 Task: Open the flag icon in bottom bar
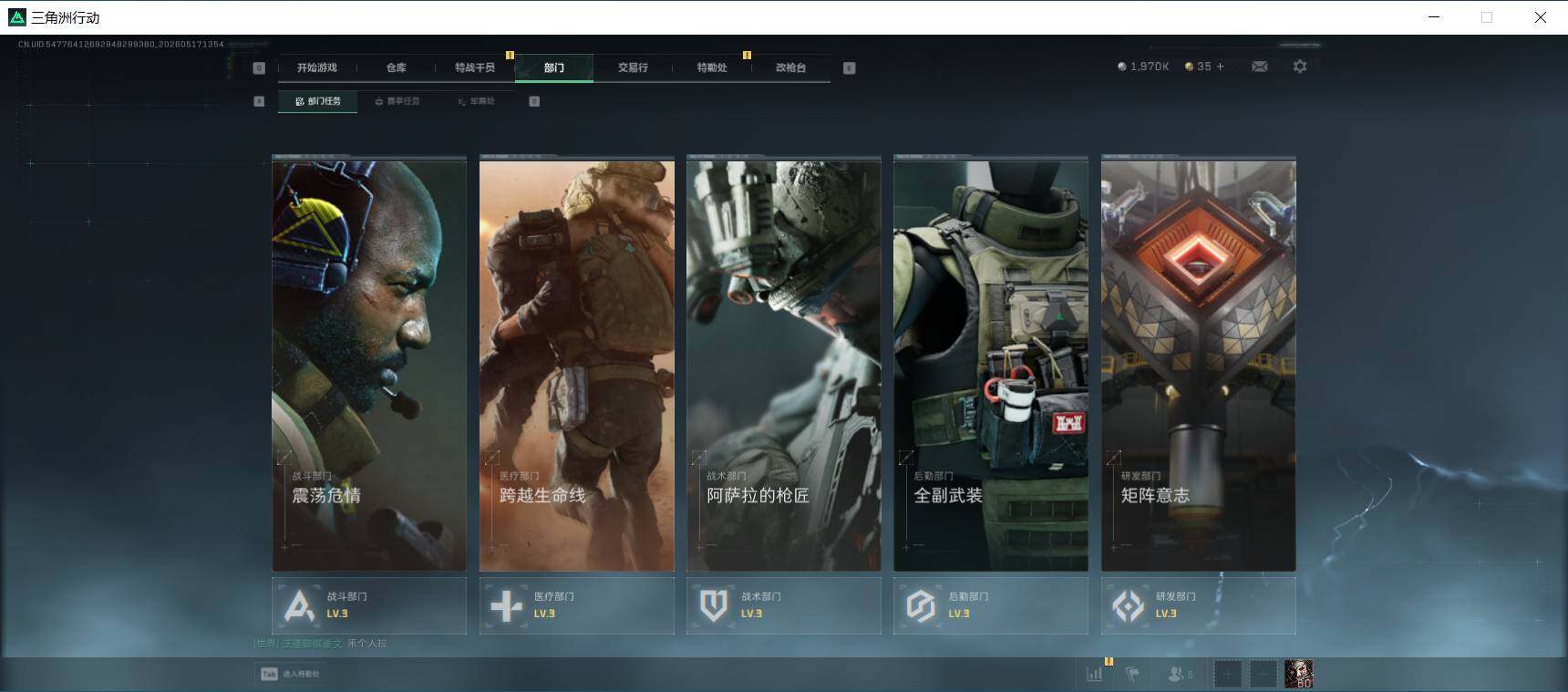[x=1132, y=674]
